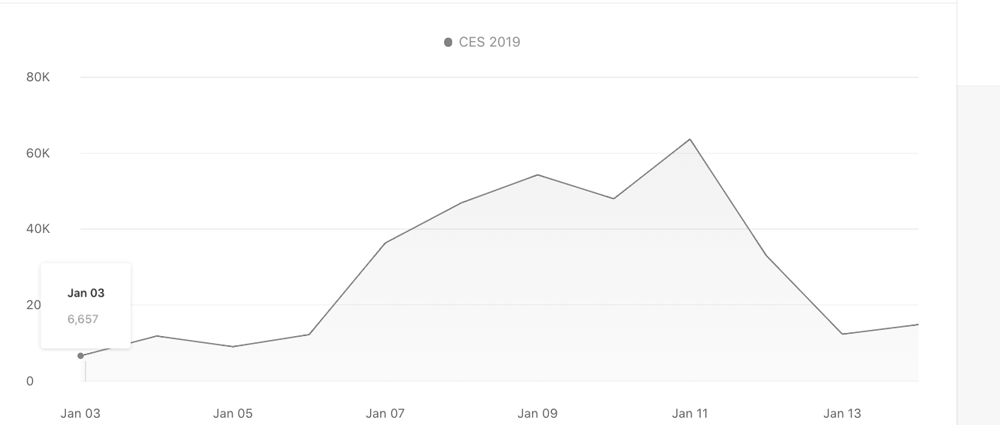Viewport: 1000px width, 425px height.
Task: Select the highlighted Jan 03 data point marker
Action: point(80,356)
